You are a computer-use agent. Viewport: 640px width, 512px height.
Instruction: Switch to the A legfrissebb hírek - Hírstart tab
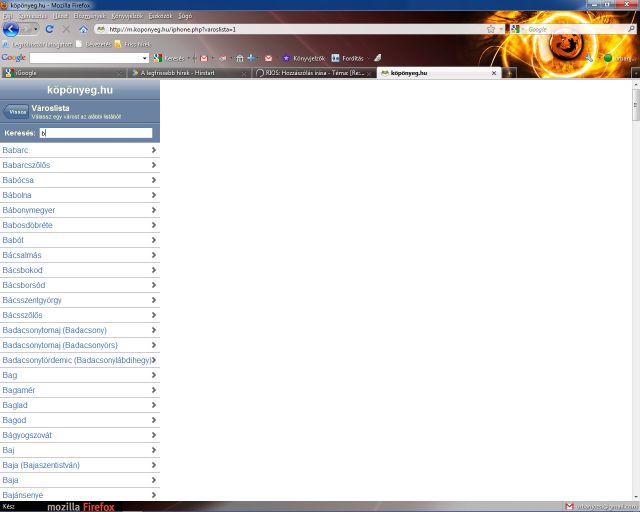[190, 73]
